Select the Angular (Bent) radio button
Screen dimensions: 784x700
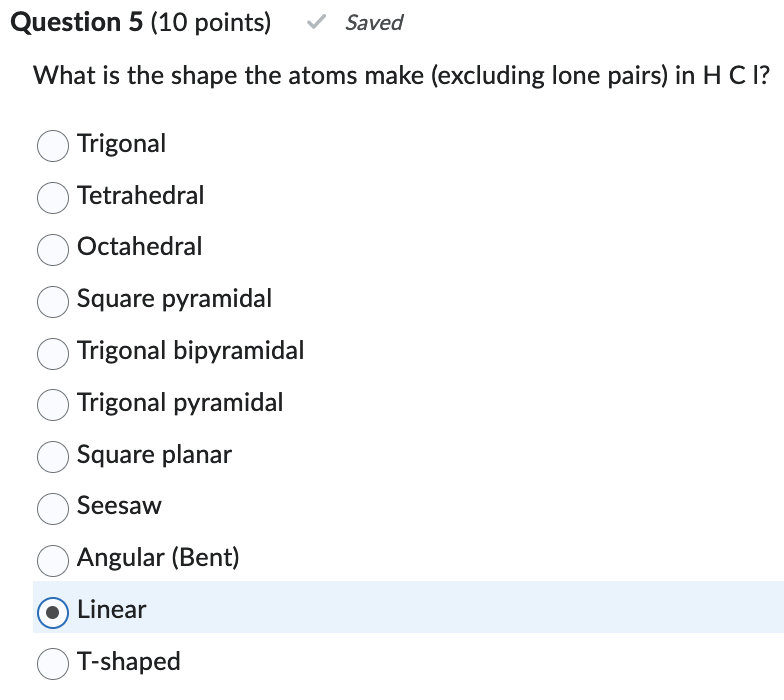click(53, 560)
